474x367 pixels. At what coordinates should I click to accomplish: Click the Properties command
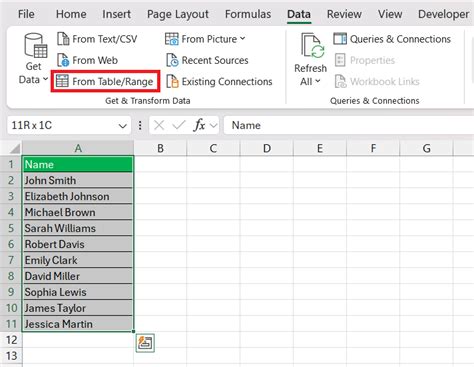(x=365, y=60)
